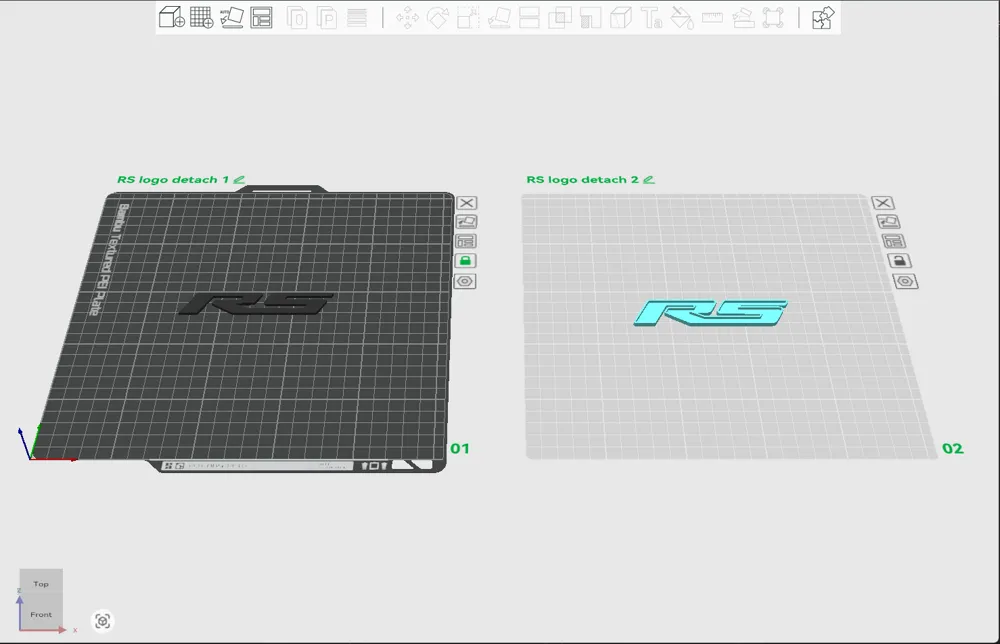The height and width of the screenshot is (644, 1000).
Task: Open the Assembly view puzzle icon
Action: [823, 18]
